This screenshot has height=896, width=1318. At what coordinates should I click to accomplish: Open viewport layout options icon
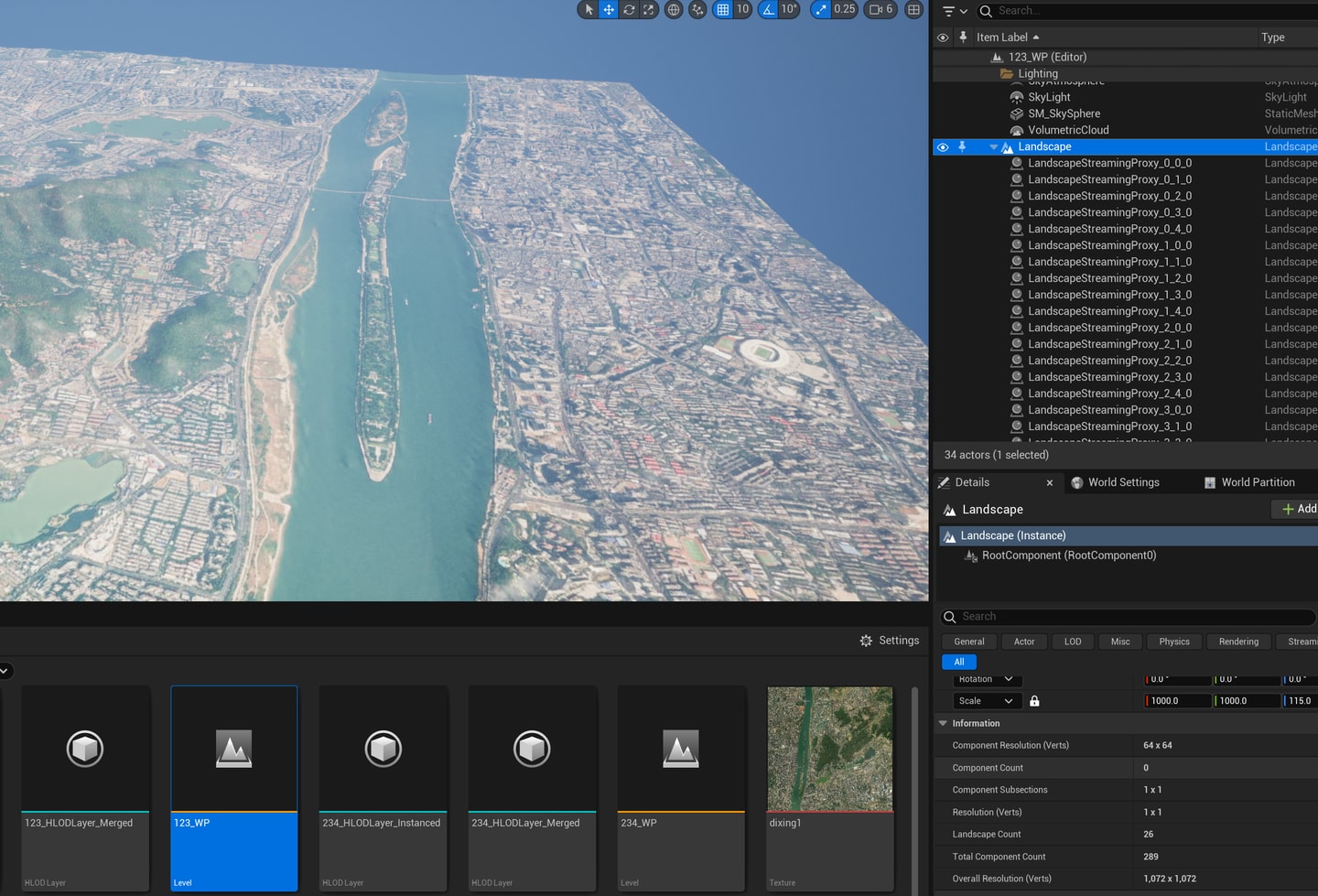913,9
